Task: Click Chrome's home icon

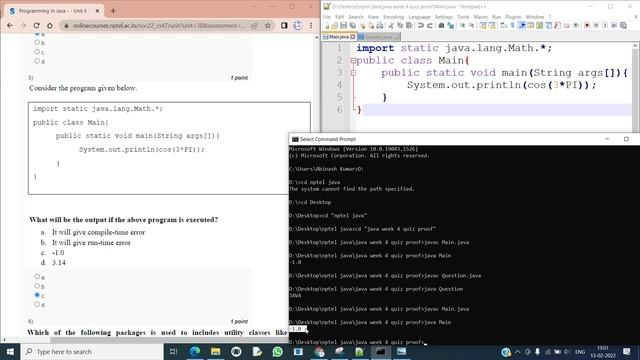Action: click(50, 25)
